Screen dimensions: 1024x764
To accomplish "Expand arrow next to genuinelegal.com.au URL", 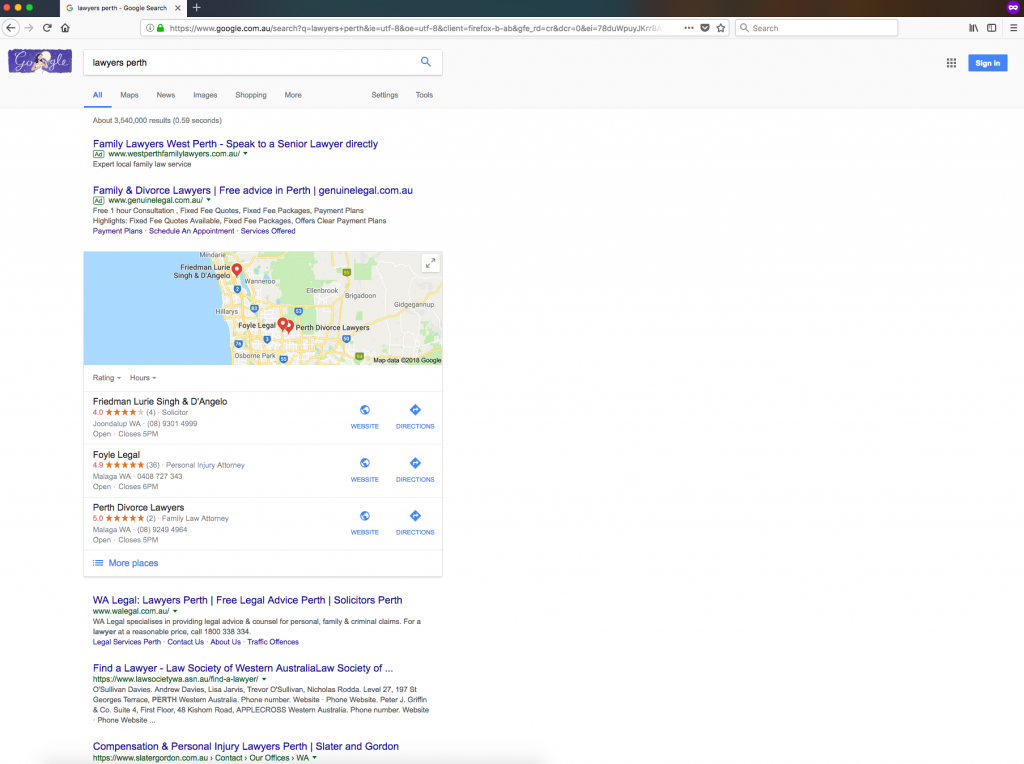I will point(209,200).
